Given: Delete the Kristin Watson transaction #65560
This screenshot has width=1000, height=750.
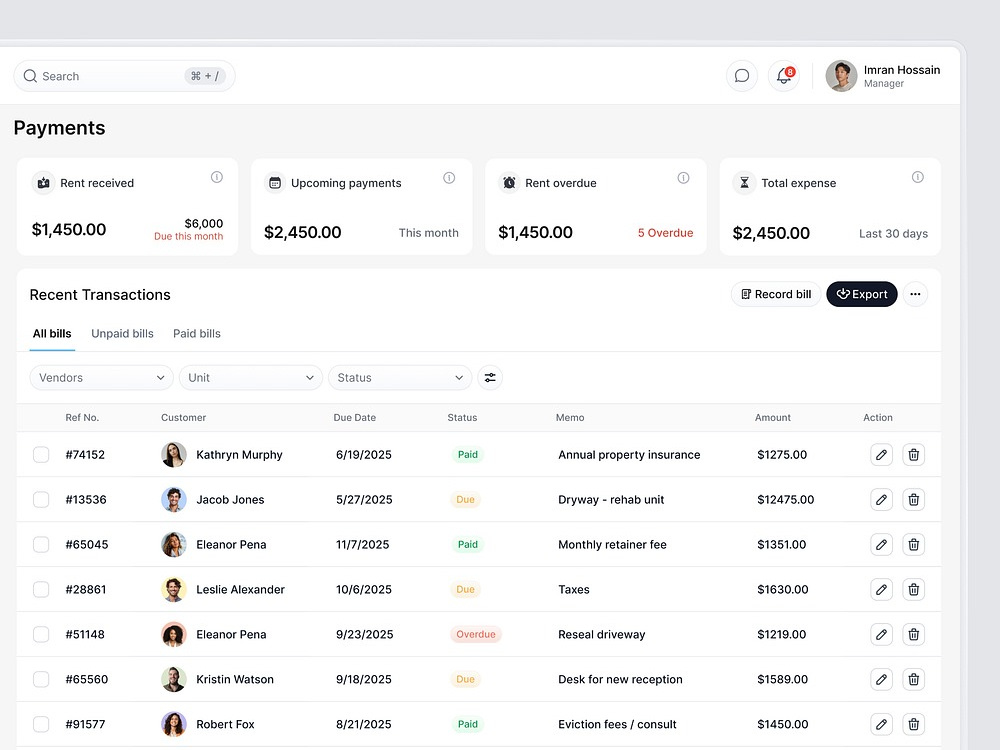Looking at the screenshot, I should click(913, 679).
